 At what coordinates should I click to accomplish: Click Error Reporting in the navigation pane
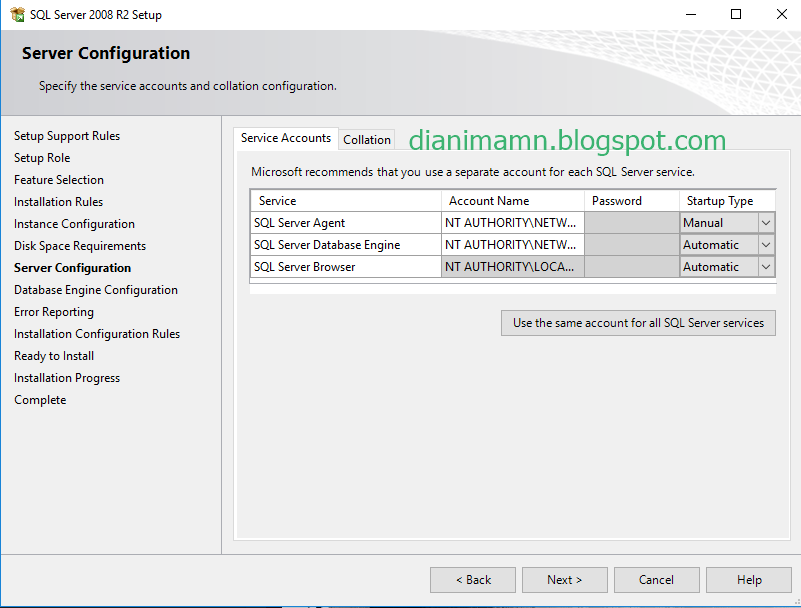coord(53,311)
